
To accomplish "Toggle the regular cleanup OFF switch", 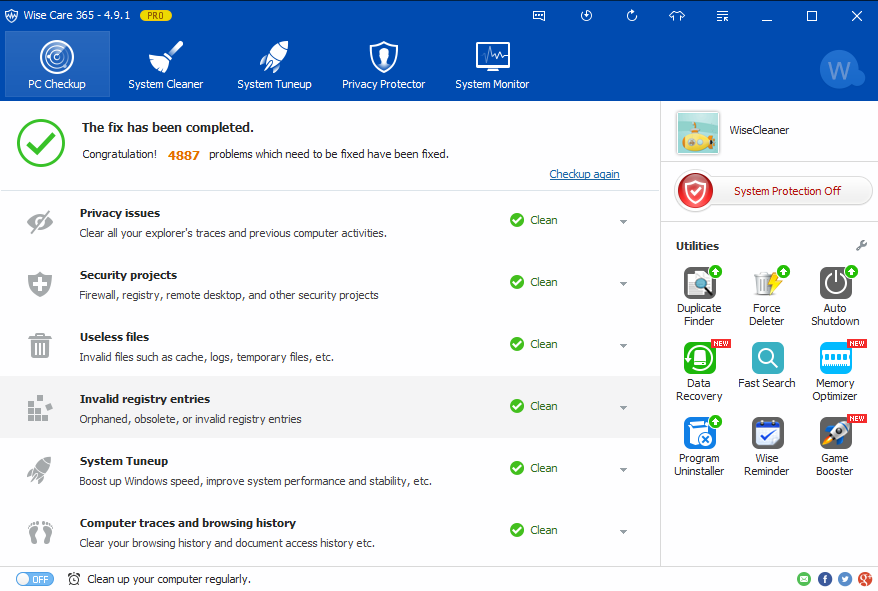I will coord(35,579).
